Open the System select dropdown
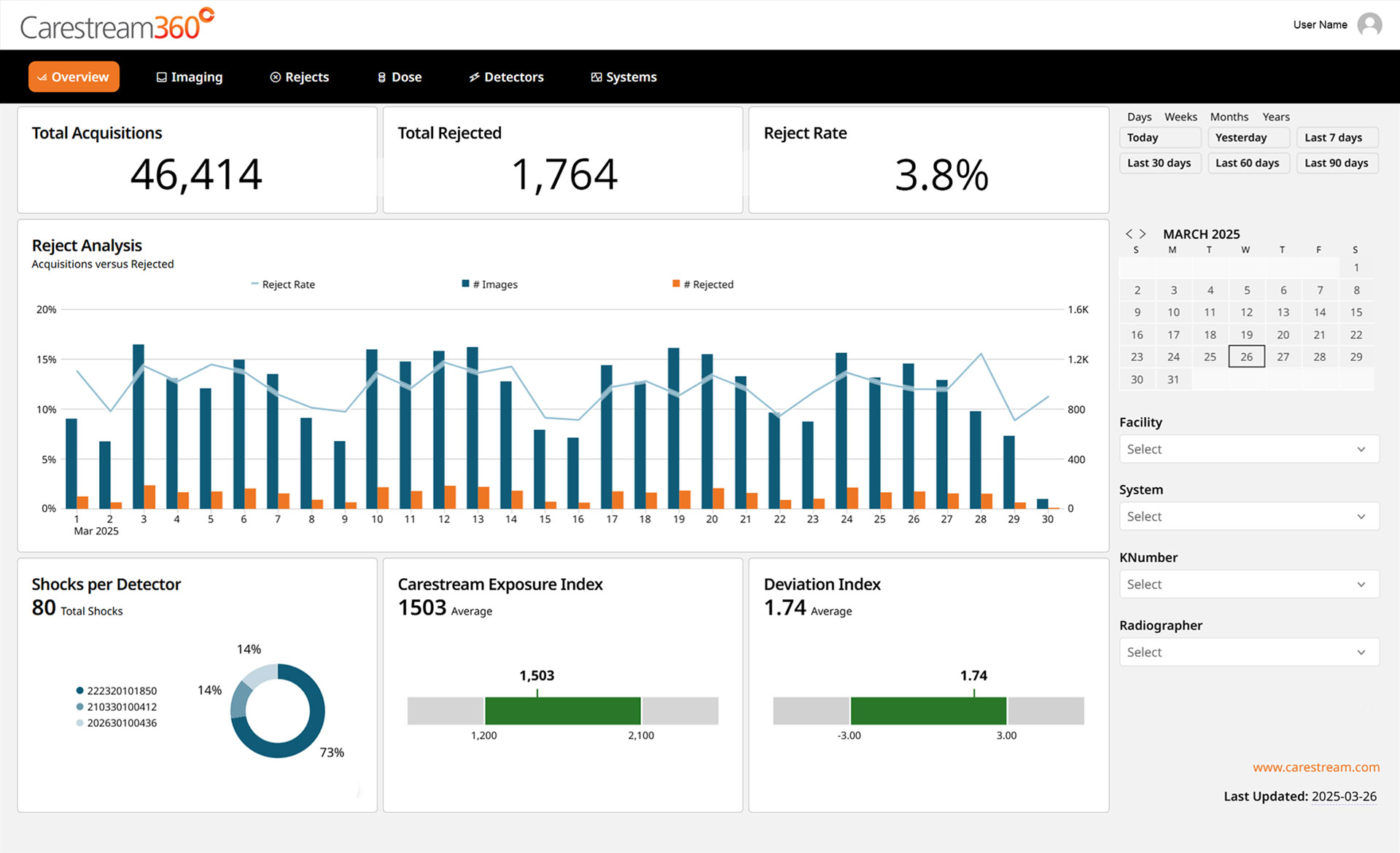The image size is (1400, 853). tap(1248, 516)
